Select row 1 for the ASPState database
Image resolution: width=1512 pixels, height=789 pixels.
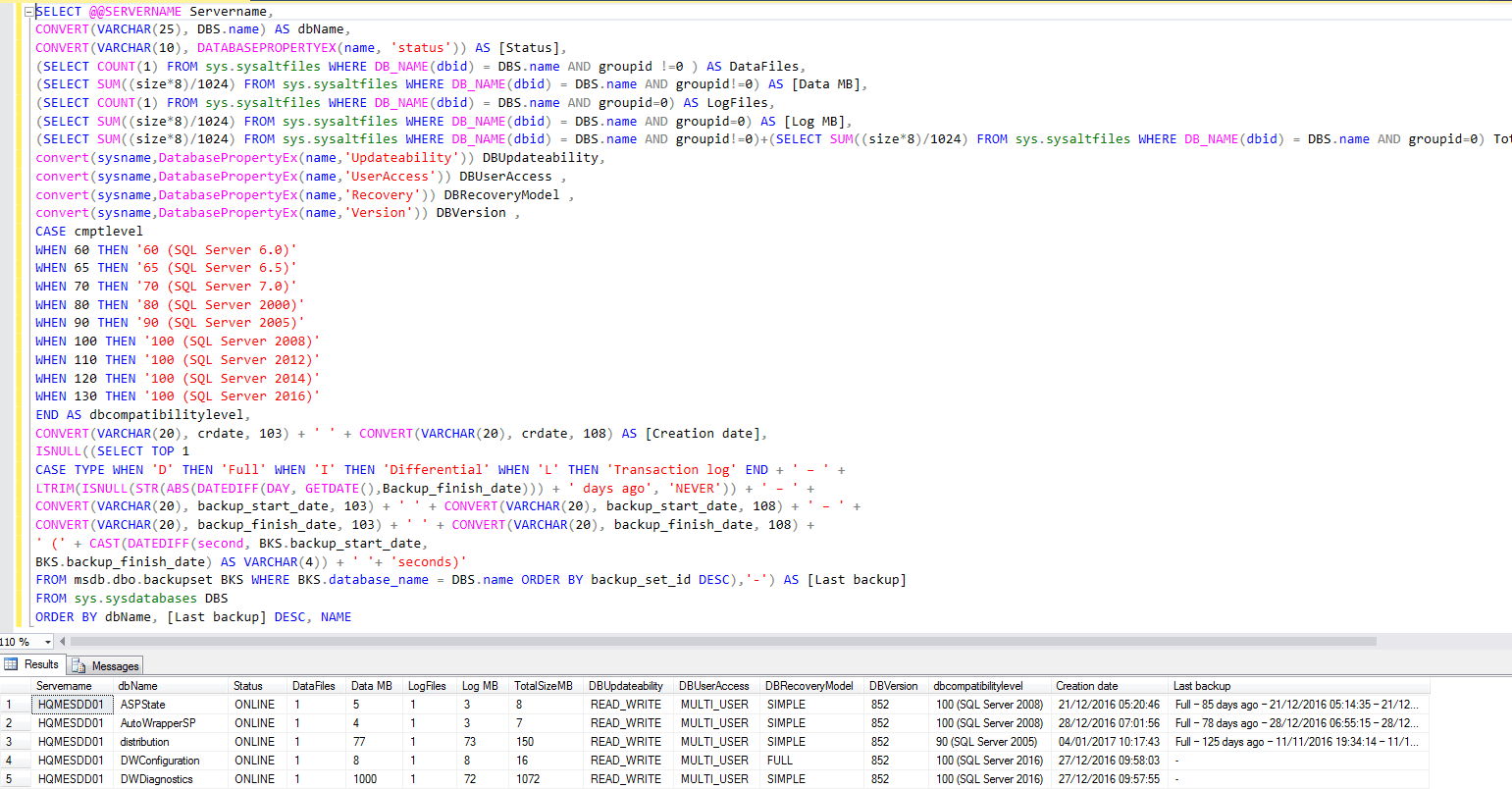click(10, 704)
